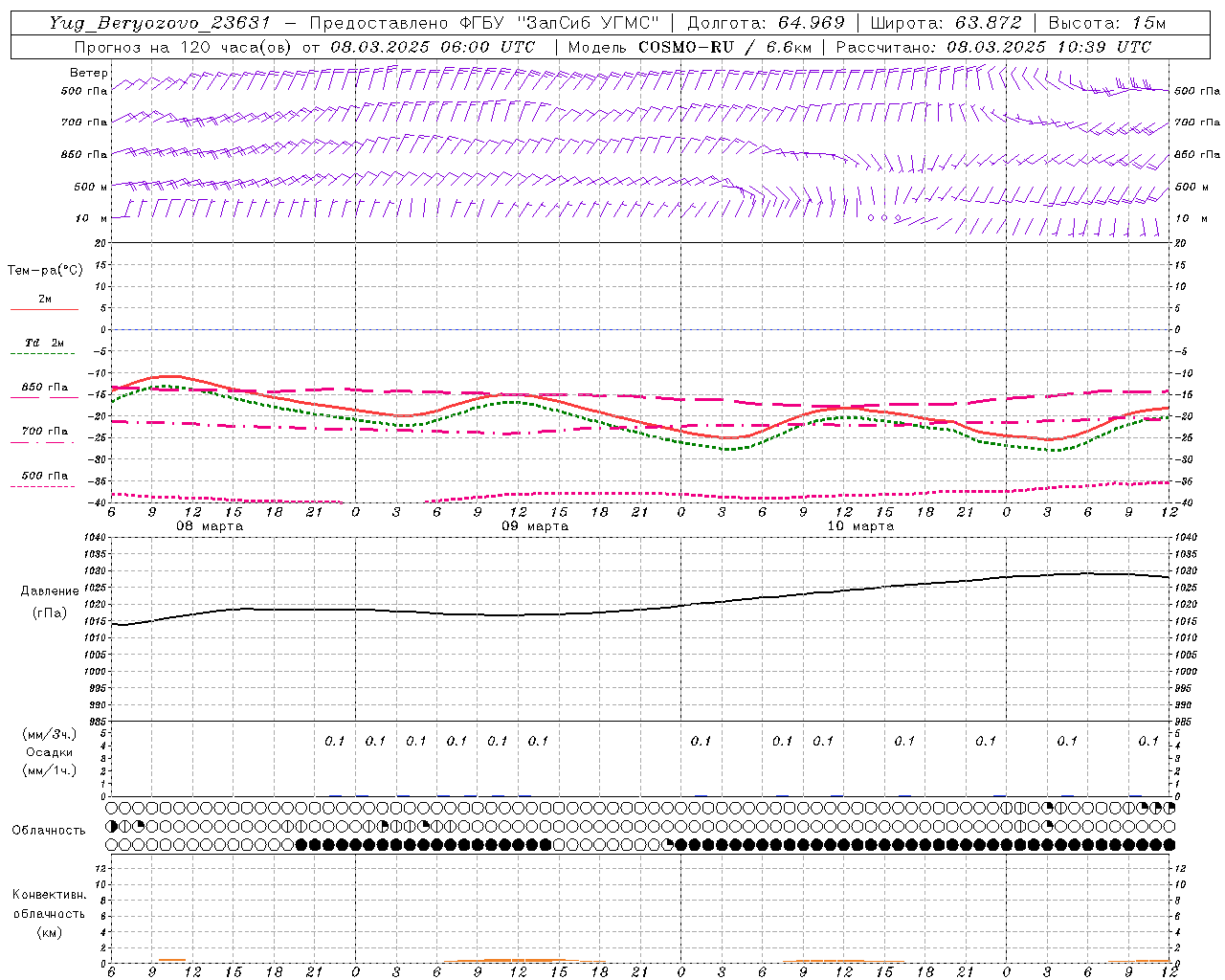Click the 850 гПа temperature legend entry
1225x980 pixels.
pyautogui.click(x=45, y=388)
